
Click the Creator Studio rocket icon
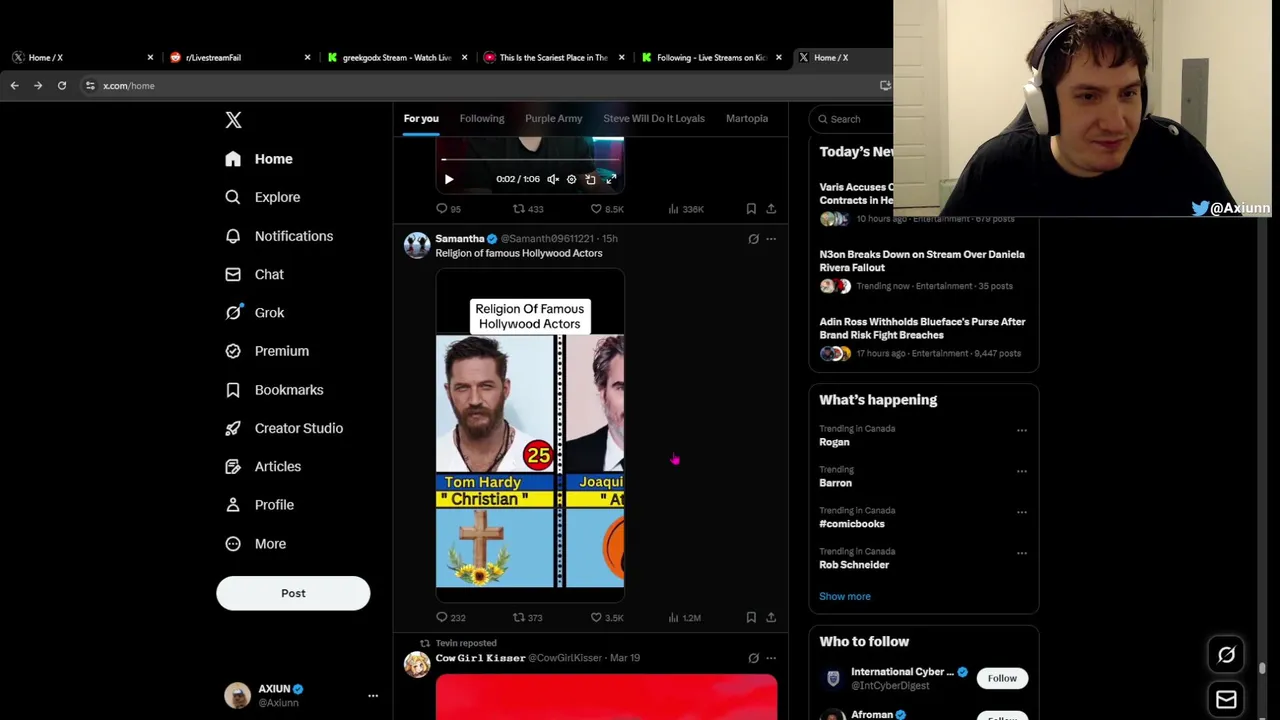click(x=233, y=428)
